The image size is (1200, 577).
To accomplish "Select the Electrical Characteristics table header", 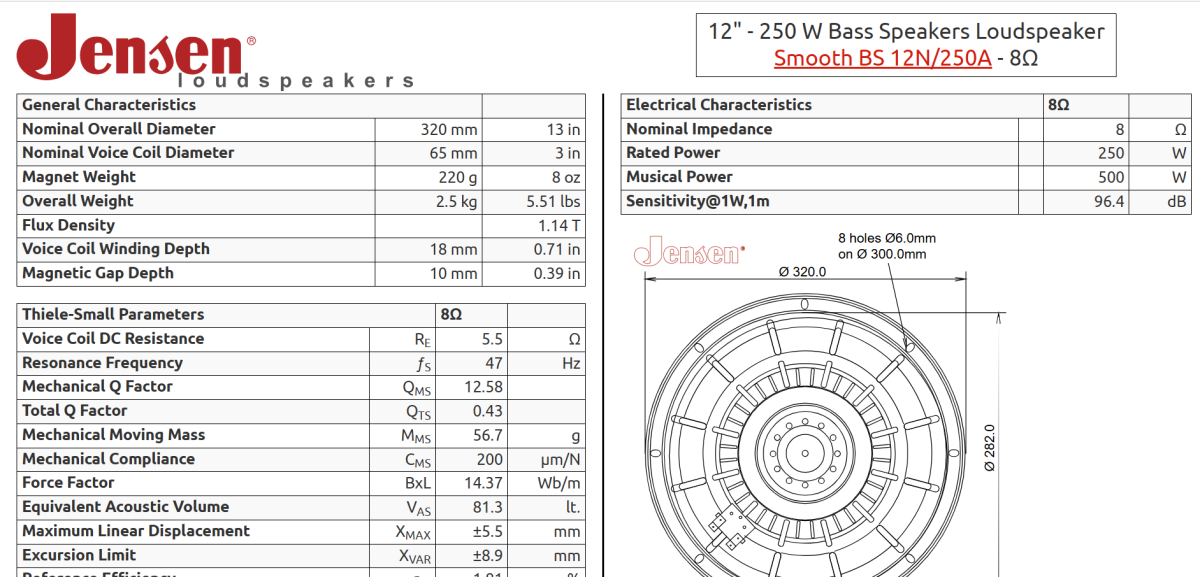I will pos(718,105).
